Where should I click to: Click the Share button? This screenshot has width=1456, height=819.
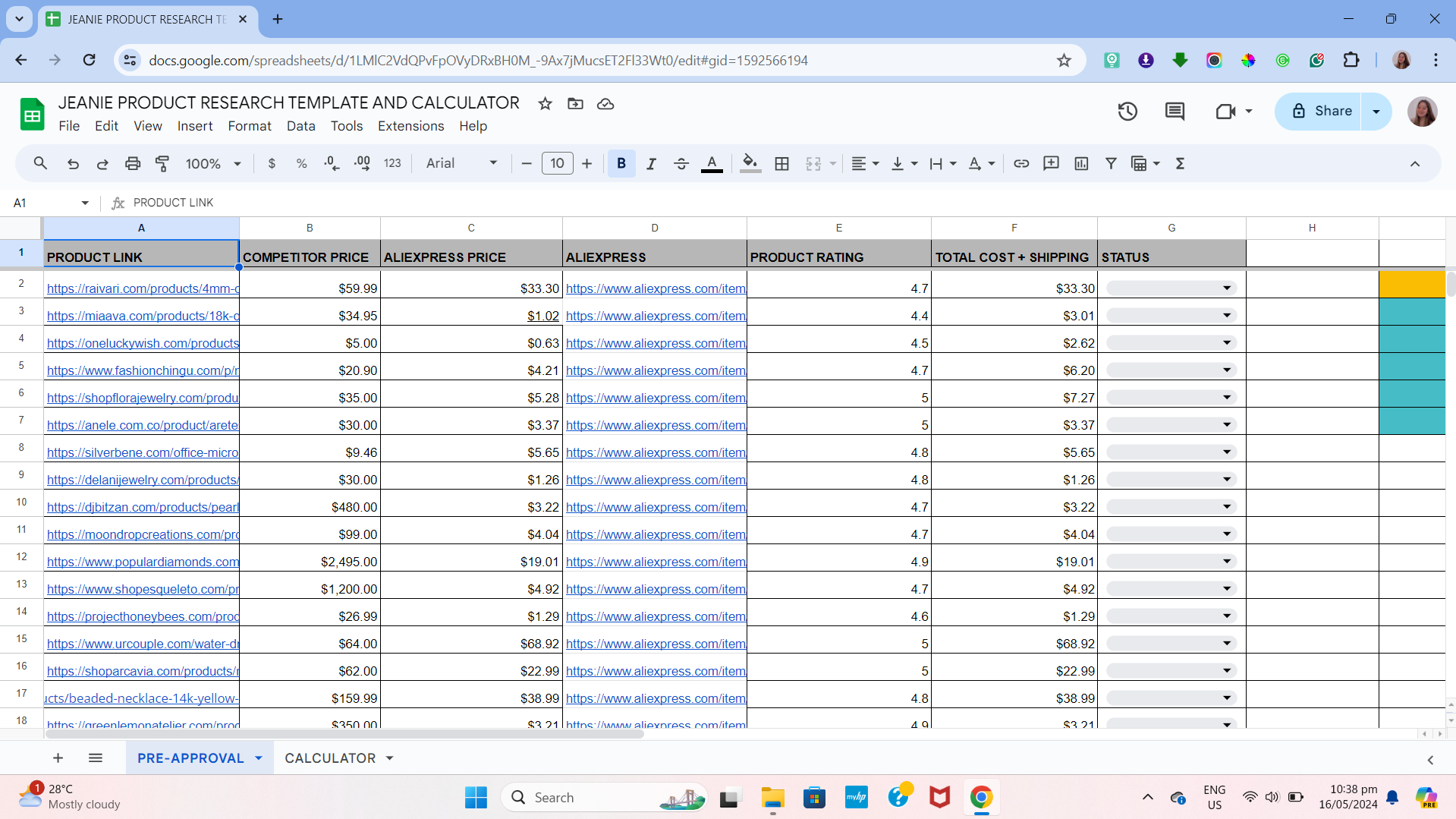1320,112
